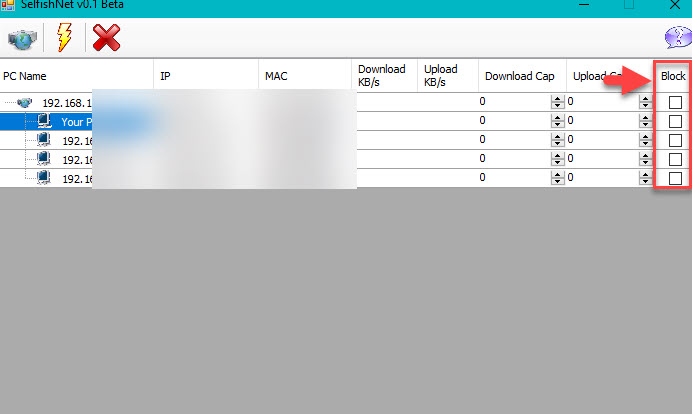Tick the Block checkbox for Your PC row
This screenshot has height=414, width=692.
point(675,121)
